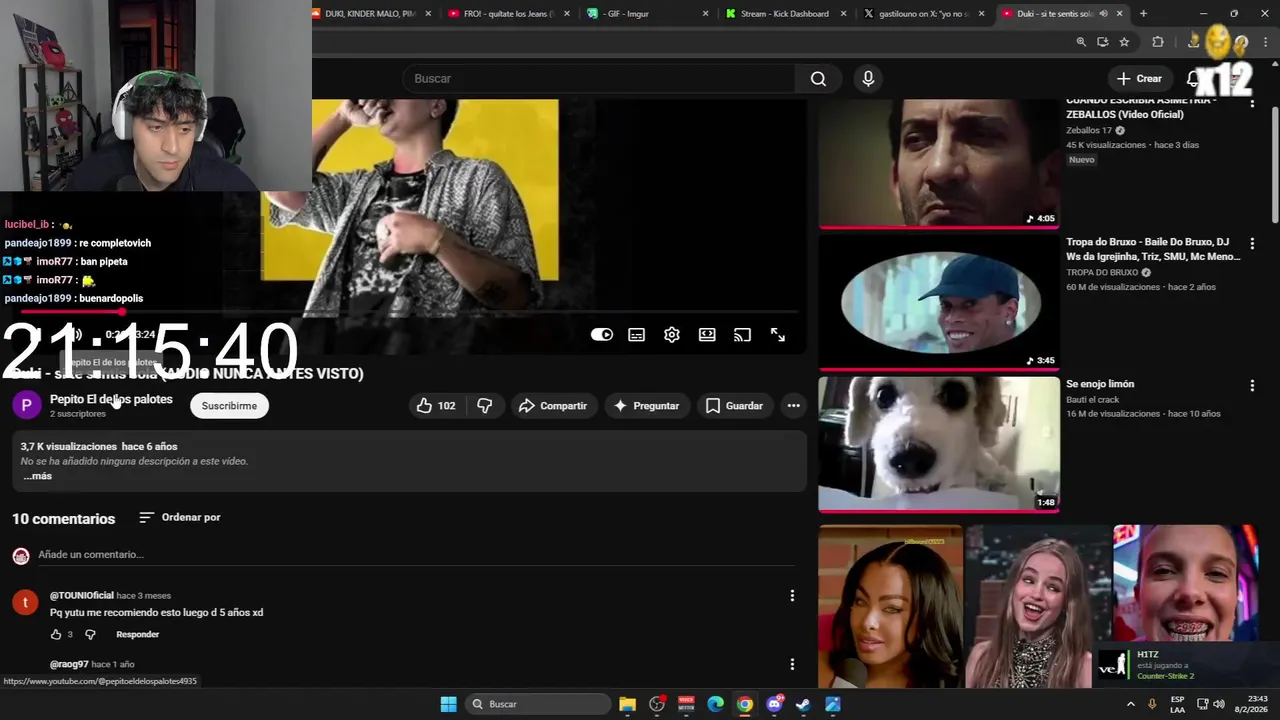
Task: Show hidden system tray icons
Action: [1131, 704]
